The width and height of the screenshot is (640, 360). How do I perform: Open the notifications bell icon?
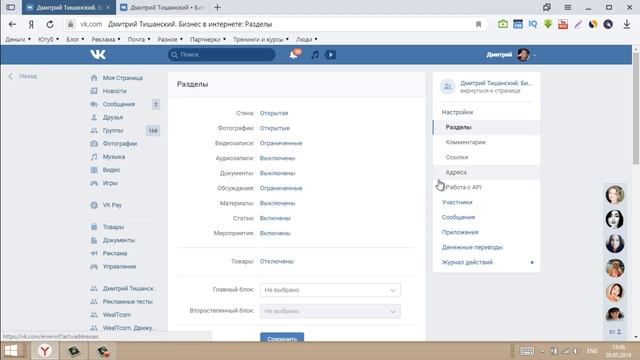coord(294,54)
